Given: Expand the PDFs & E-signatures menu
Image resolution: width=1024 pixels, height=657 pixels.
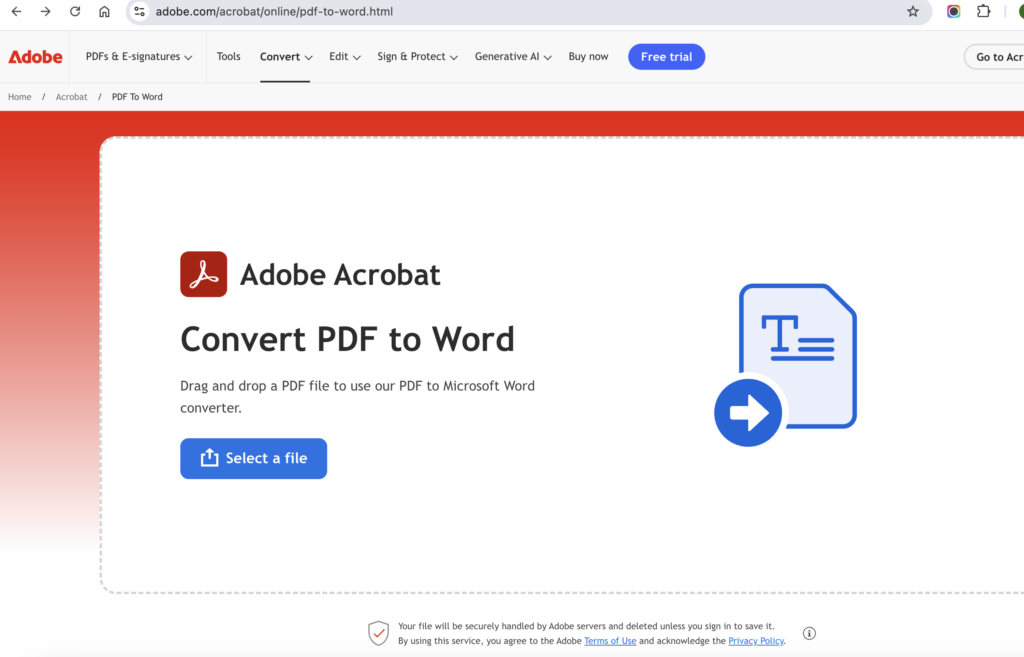Looking at the screenshot, I should pyautogui.click(x=138, y=57).
